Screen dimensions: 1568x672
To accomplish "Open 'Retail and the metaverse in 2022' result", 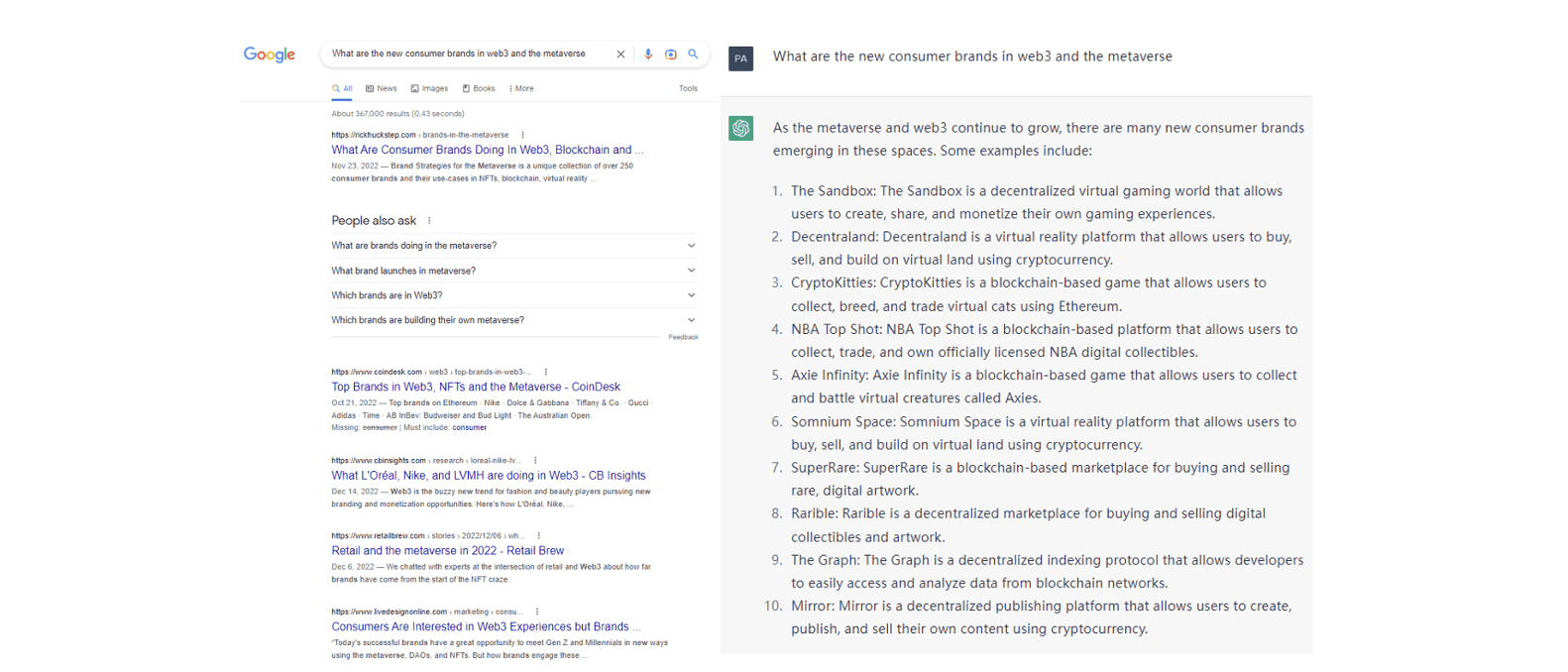I will tap(447, 550).
